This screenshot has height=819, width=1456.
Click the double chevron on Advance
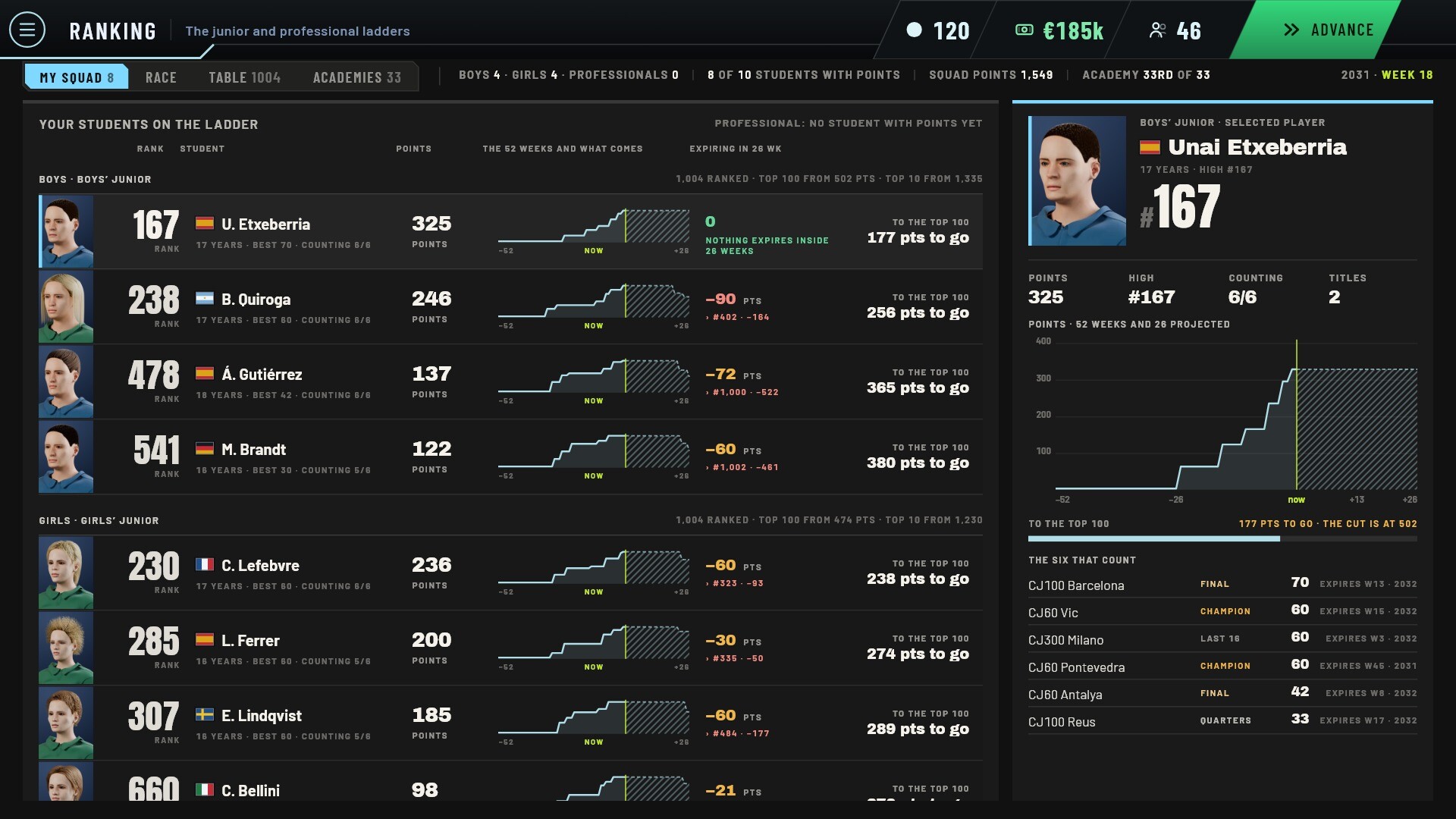pos(1291,30)
